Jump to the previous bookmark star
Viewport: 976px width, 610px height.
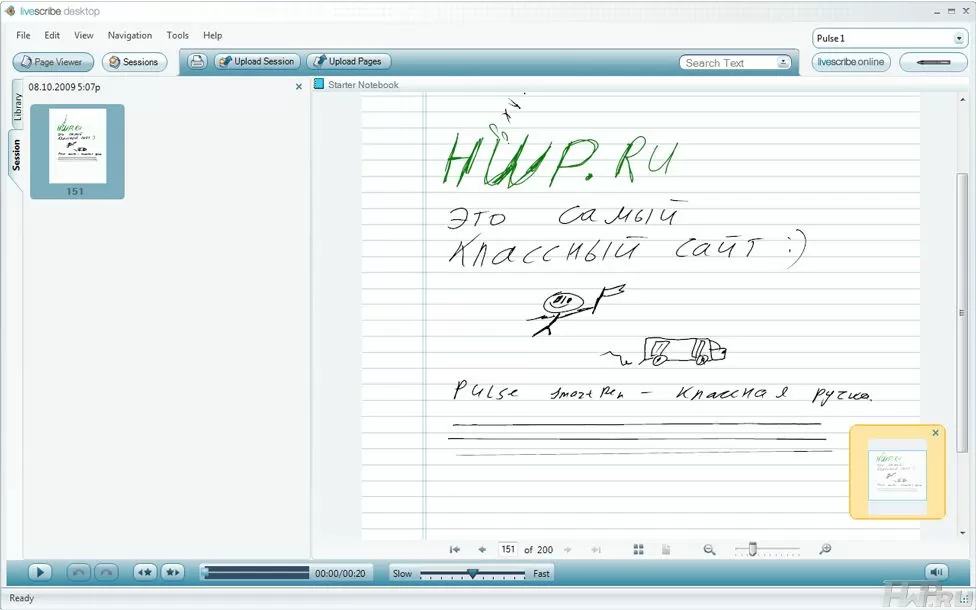point(145,572)
